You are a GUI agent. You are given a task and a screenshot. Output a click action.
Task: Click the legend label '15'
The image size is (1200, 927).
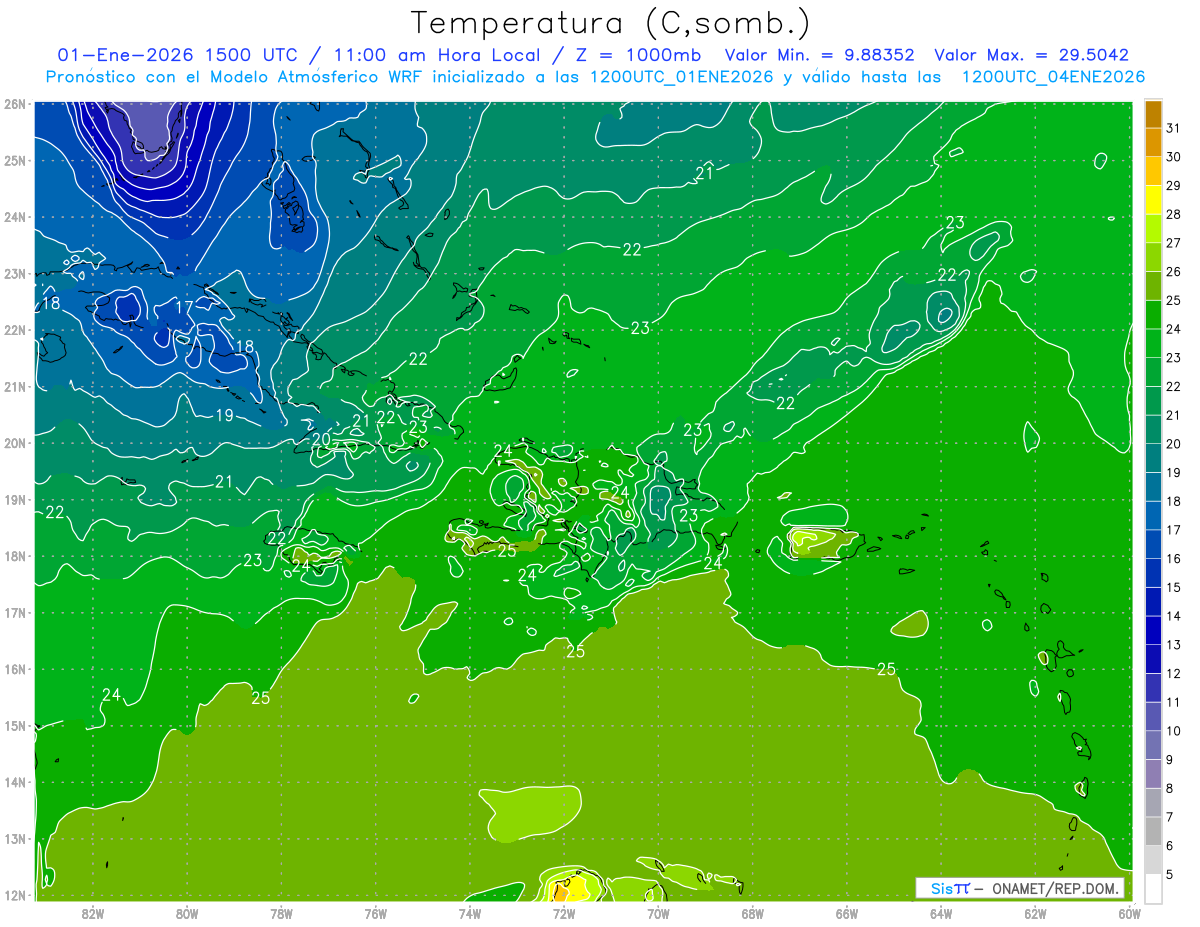[x=1173, y=587]
